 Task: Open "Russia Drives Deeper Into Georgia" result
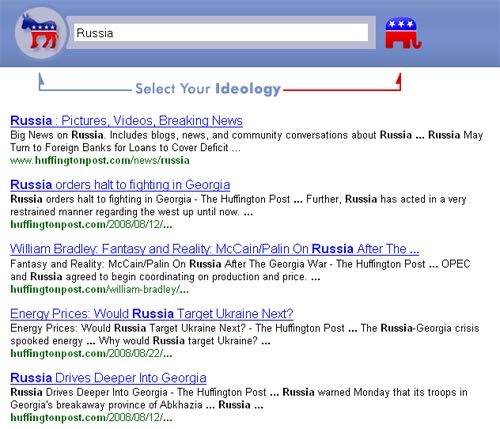(108, 378)
